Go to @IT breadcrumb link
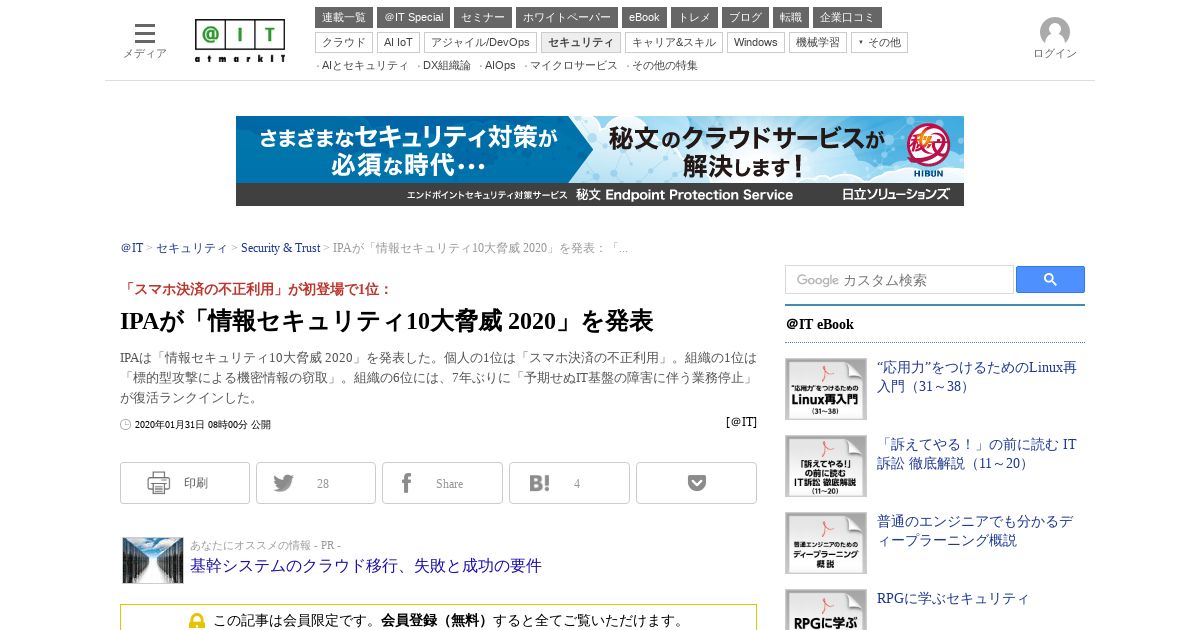1200x630 pixels. tap(132, 248)
